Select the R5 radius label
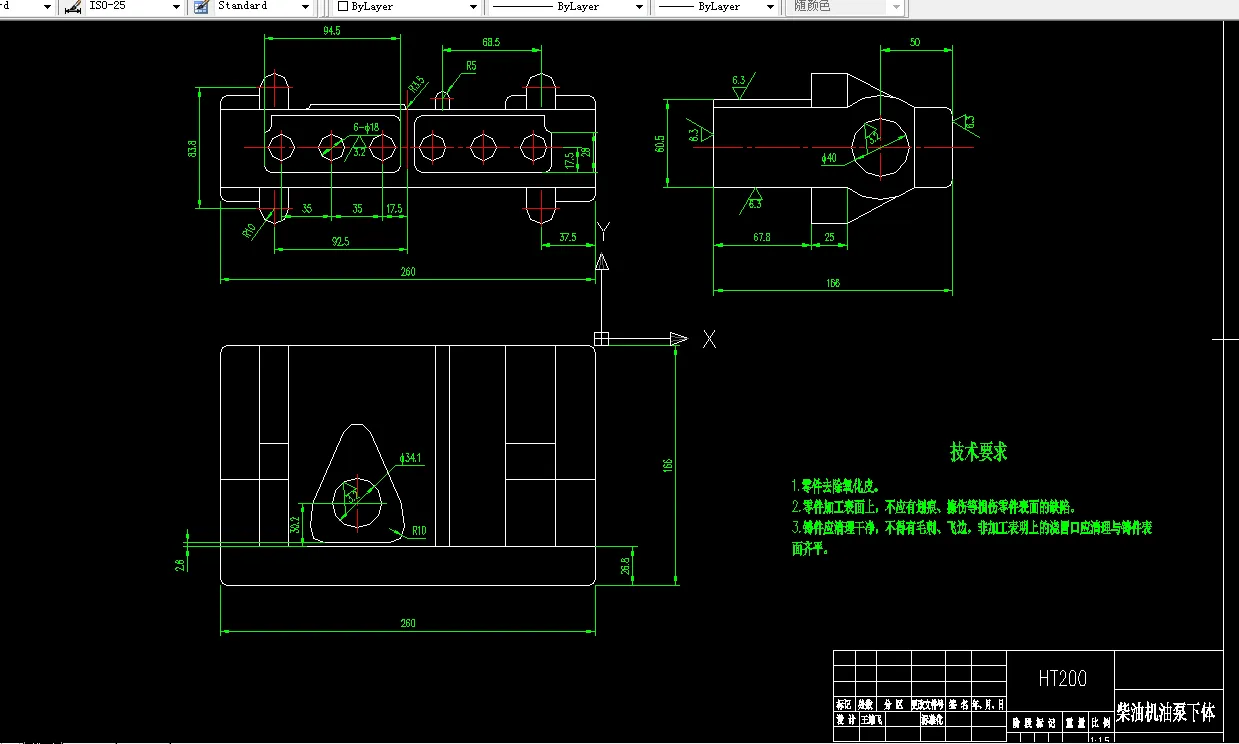 point(470,66)
